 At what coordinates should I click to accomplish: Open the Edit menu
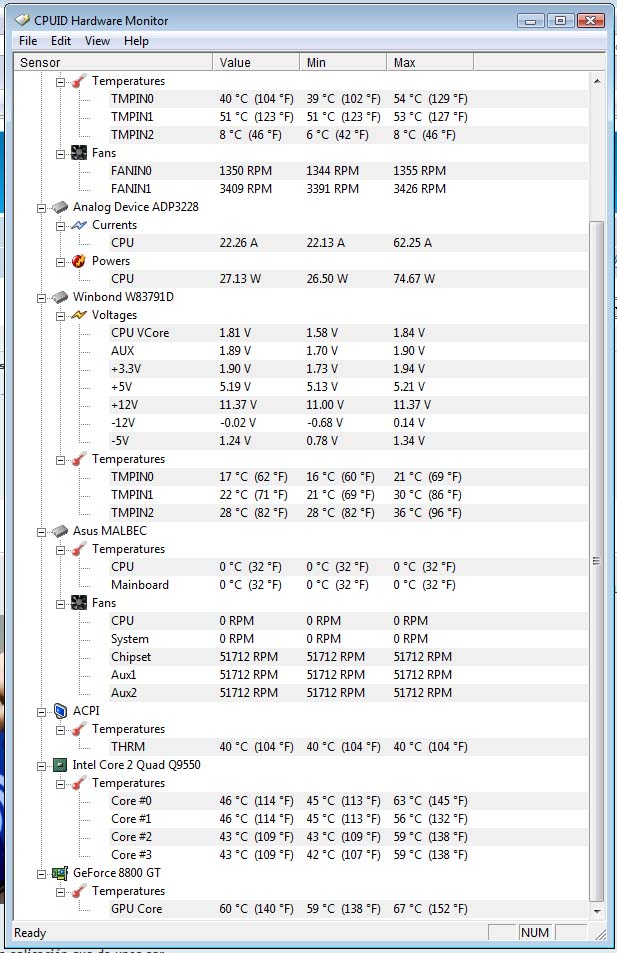61,41
